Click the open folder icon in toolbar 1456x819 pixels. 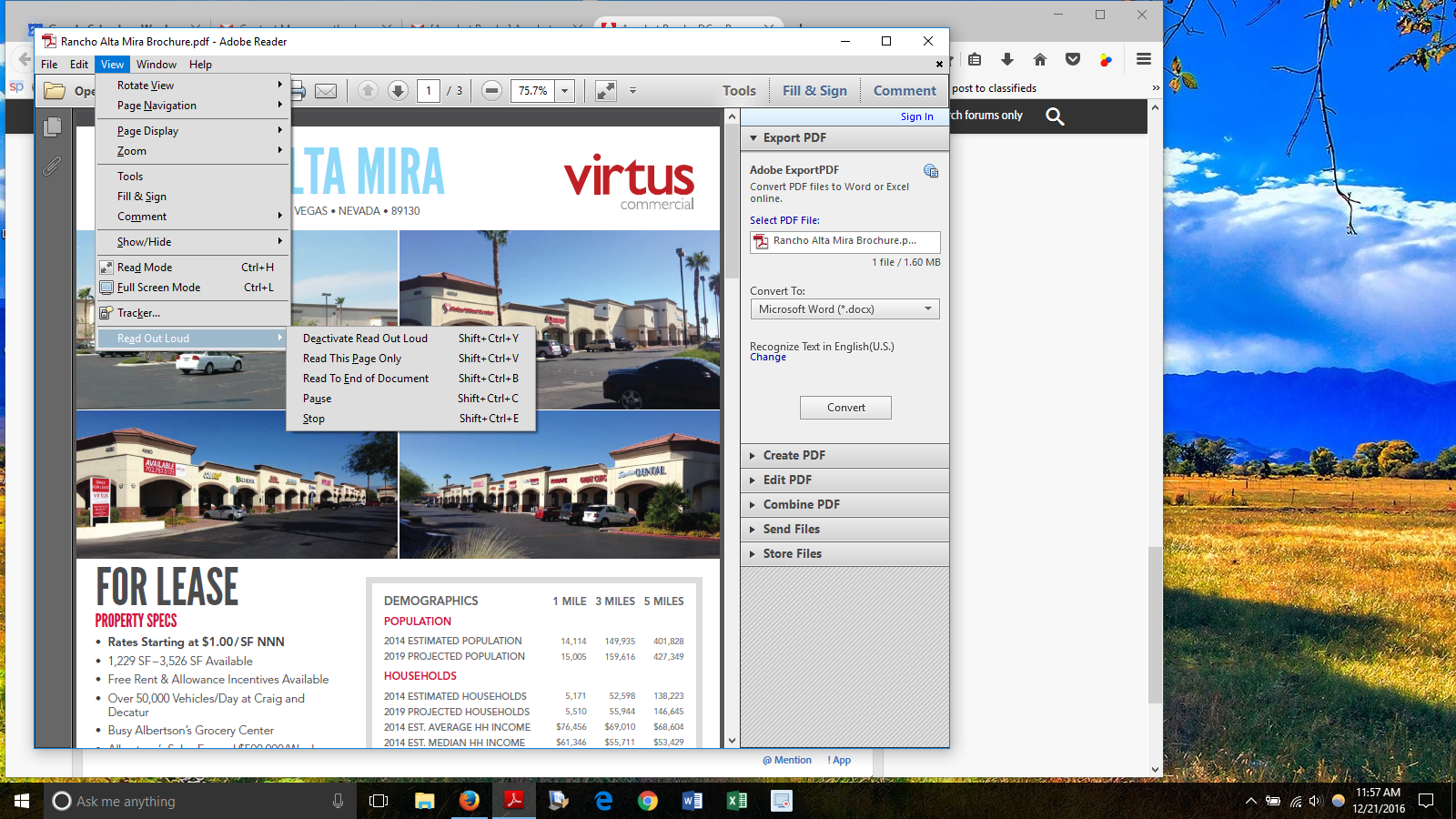click(55, 90)
